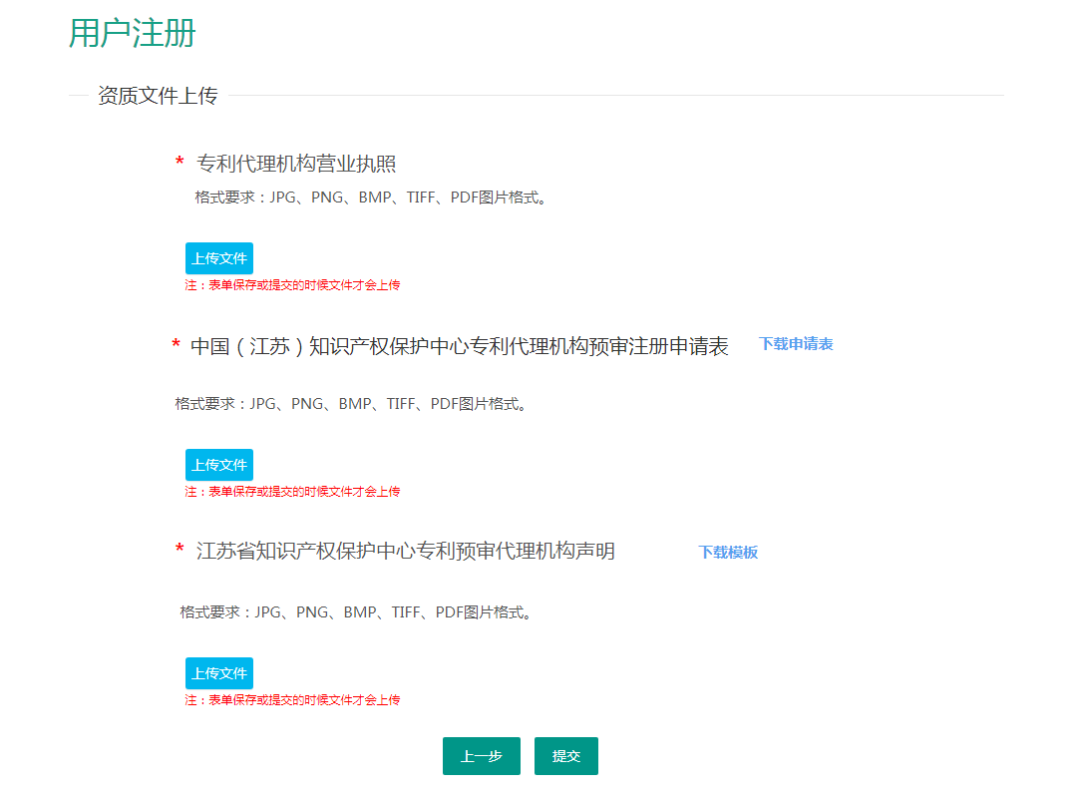Click the 中国（江苏）知识产权保护中心 application form label

(x=459, y=346)
